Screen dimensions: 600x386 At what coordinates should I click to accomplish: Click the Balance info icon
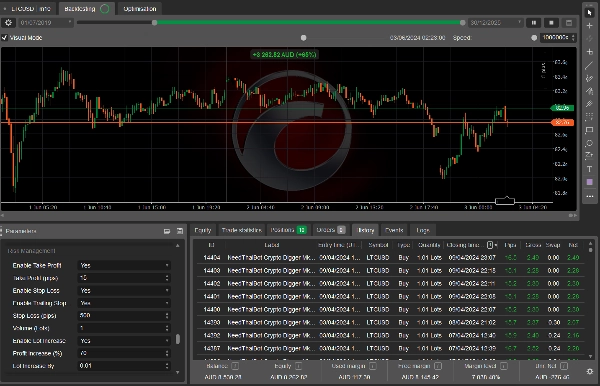click(235, 366)
